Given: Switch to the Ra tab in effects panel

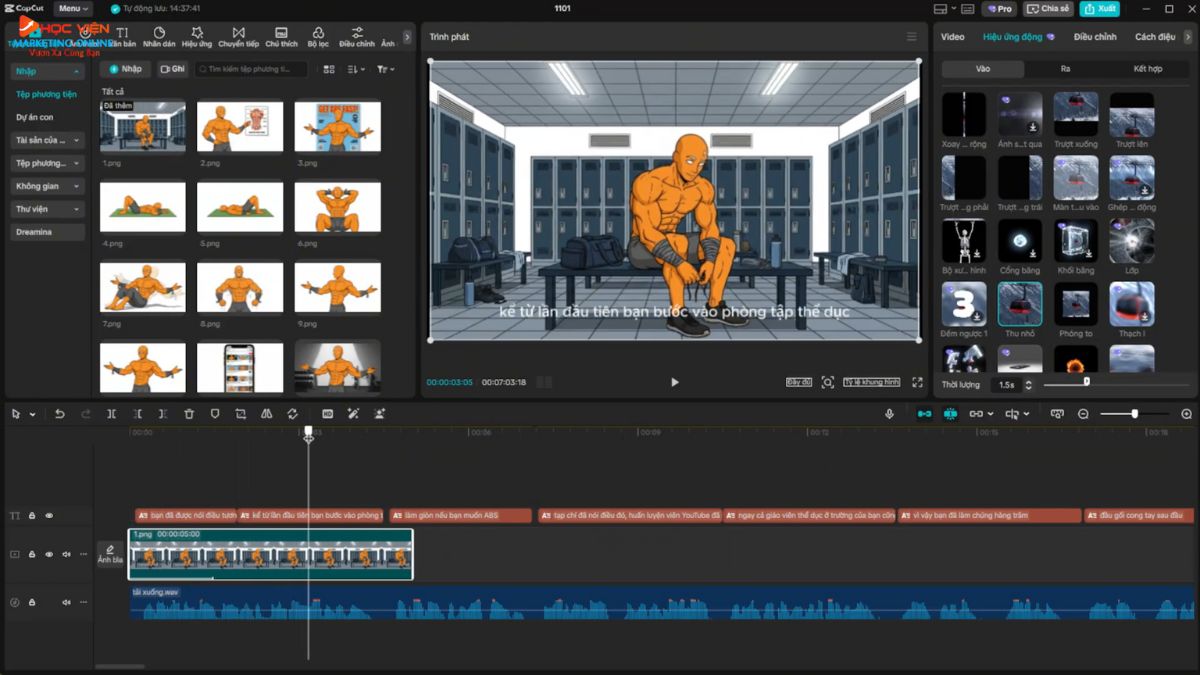Looking at the screenshot, I should pyautogui.click(x=1063, y=68).
